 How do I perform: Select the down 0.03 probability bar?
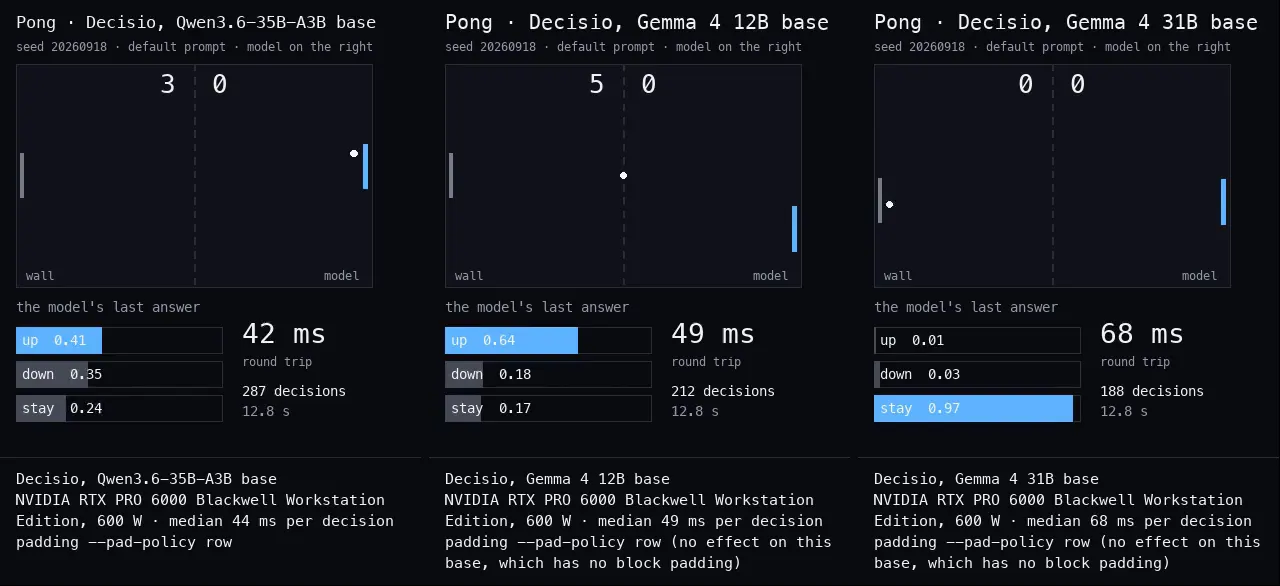pyautogui.click(x=977, y=374)
